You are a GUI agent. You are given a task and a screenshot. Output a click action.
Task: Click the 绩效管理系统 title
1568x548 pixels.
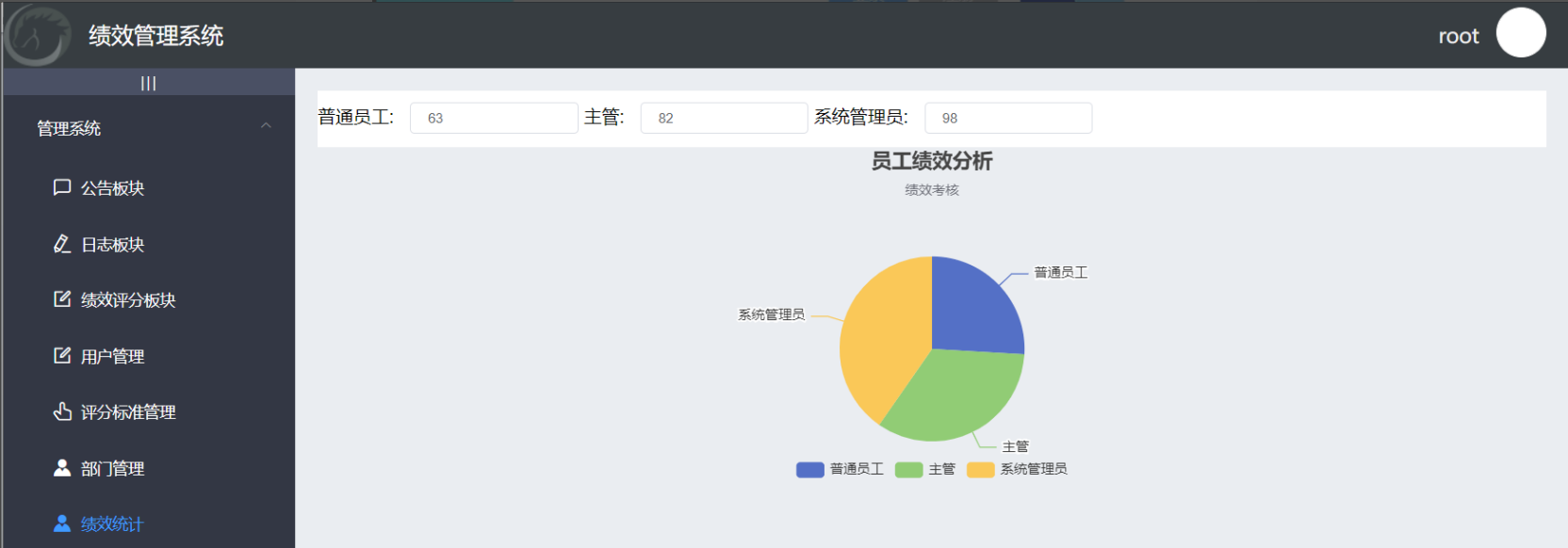click(156, 36)
